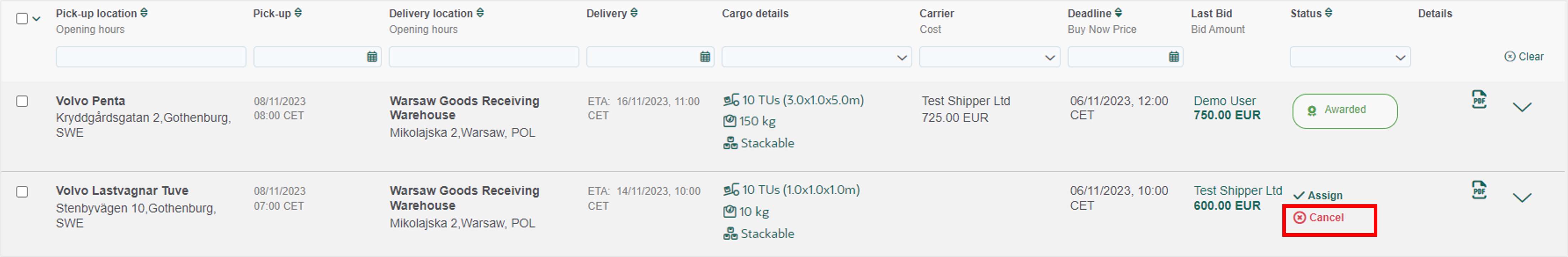Open calendar picker in Deadline filter
1568x257 pixels.
[1174, 57]
